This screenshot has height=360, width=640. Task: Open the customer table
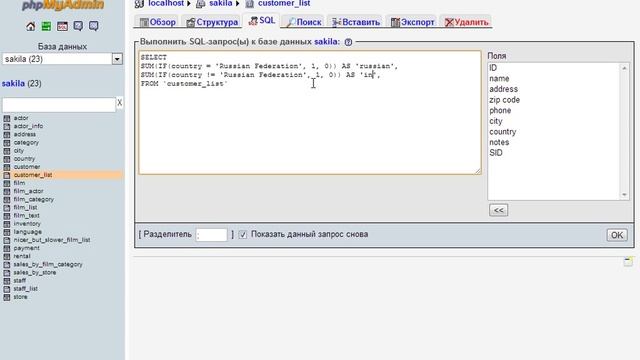[x=27, y=167]
